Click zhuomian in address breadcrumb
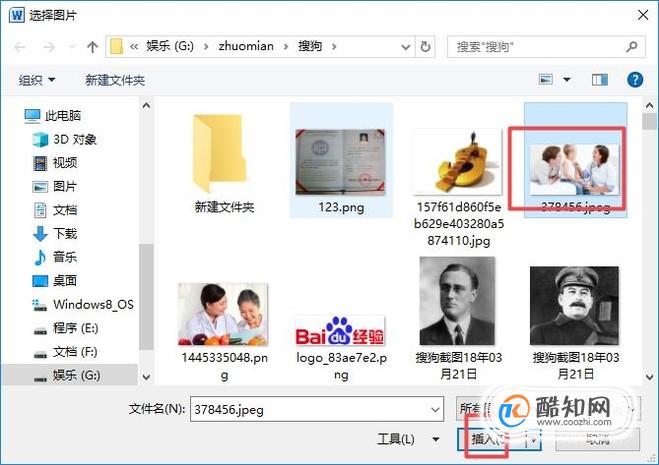659x465 pixels. point(246,46)
